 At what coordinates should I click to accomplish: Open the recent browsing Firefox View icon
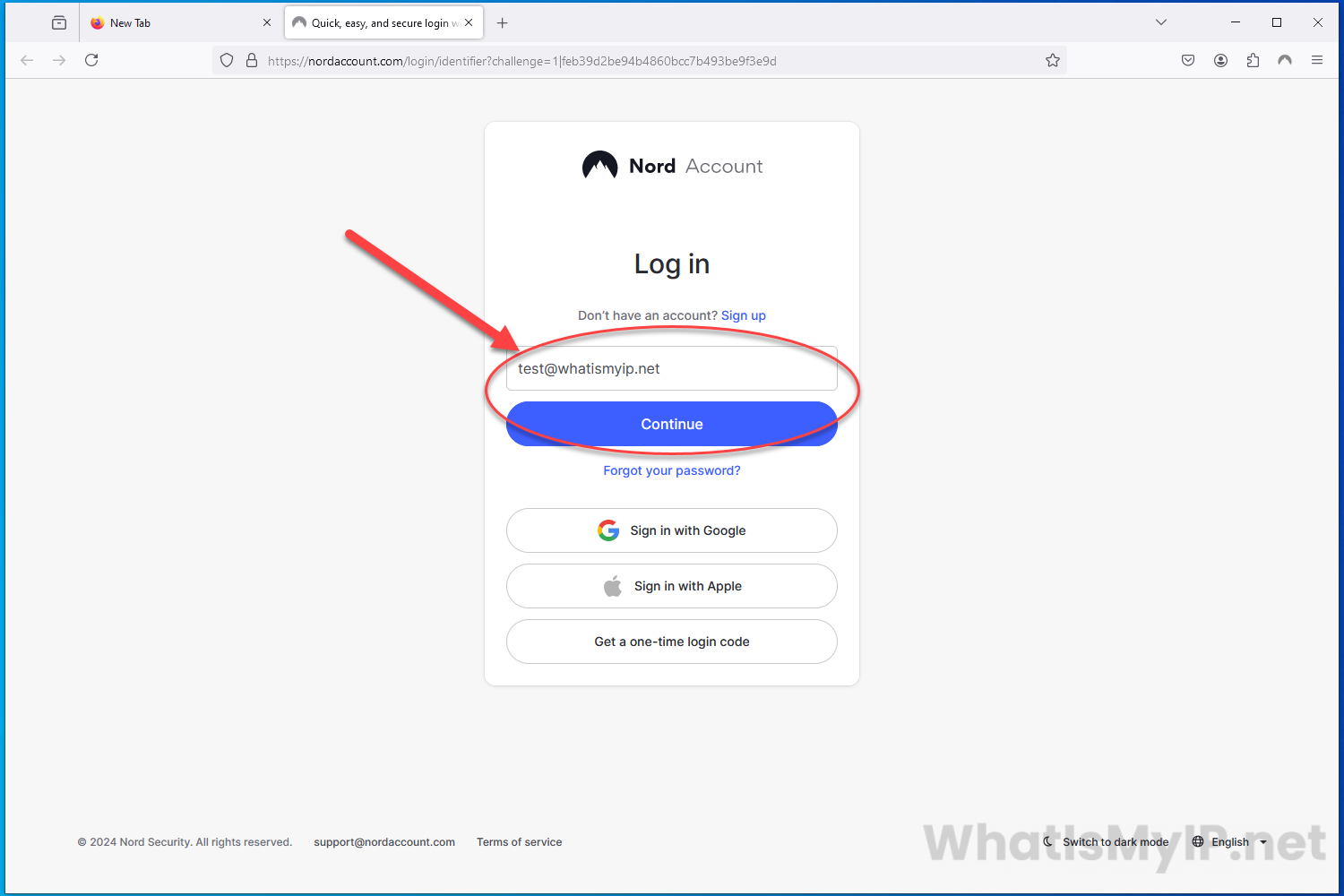(59, 22)
